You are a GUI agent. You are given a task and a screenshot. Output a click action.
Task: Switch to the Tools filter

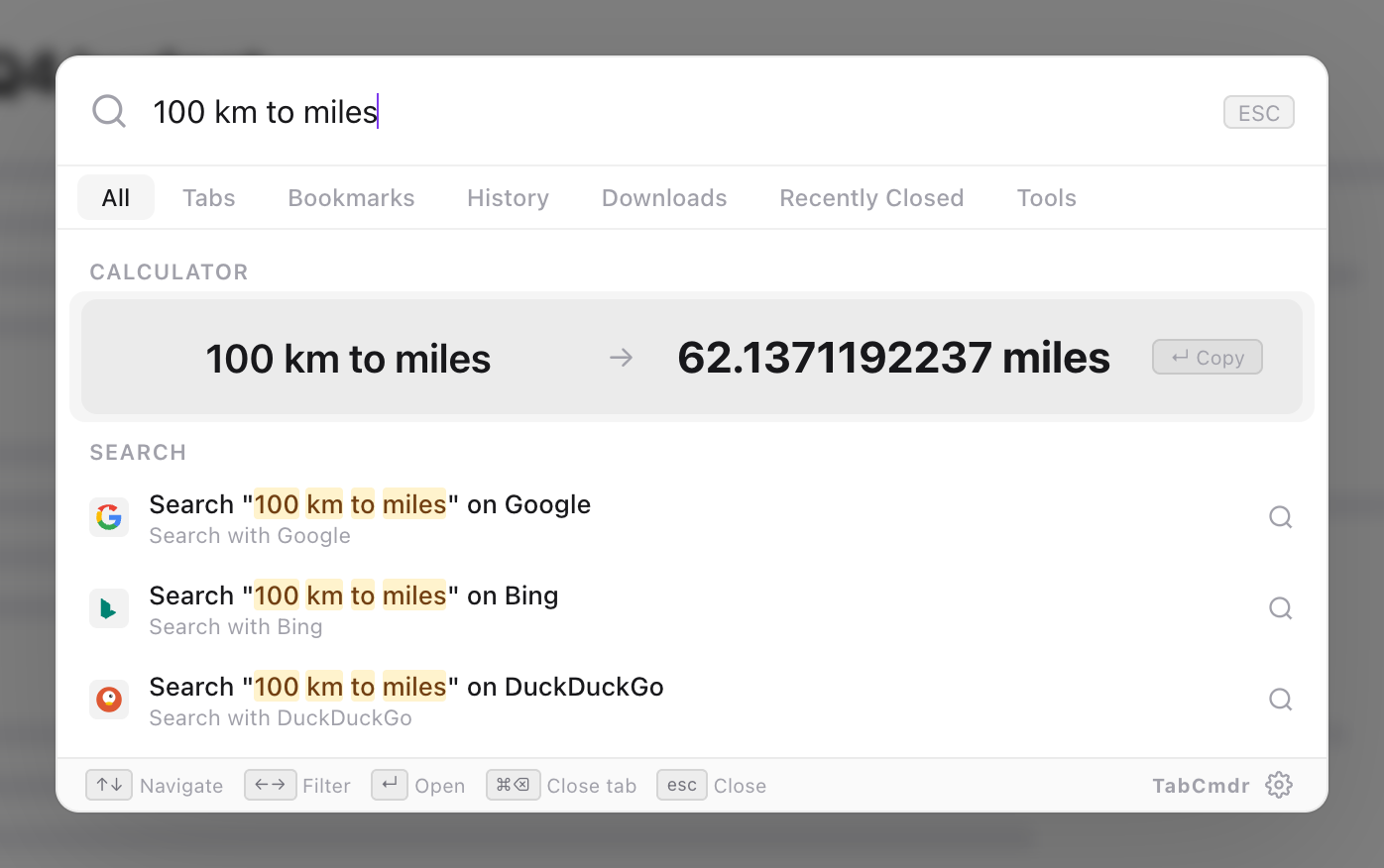point(1046,197)
